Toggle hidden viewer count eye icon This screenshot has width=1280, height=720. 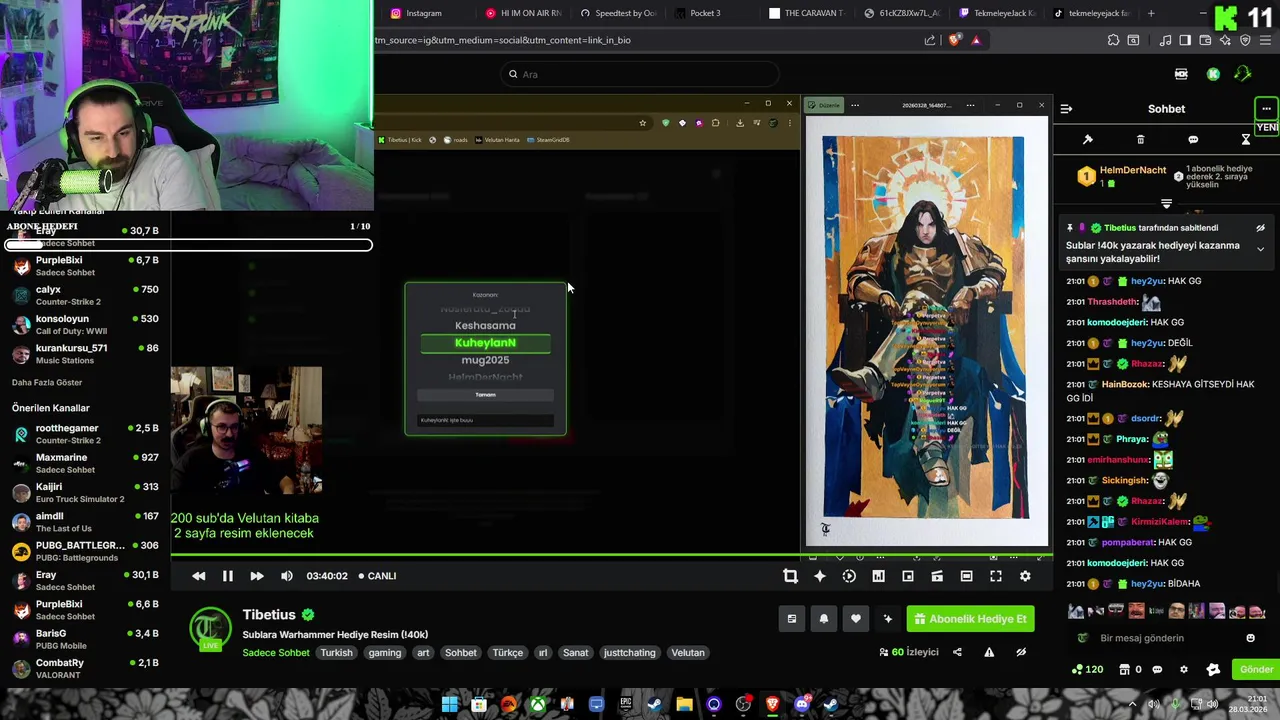point(1021,652)
